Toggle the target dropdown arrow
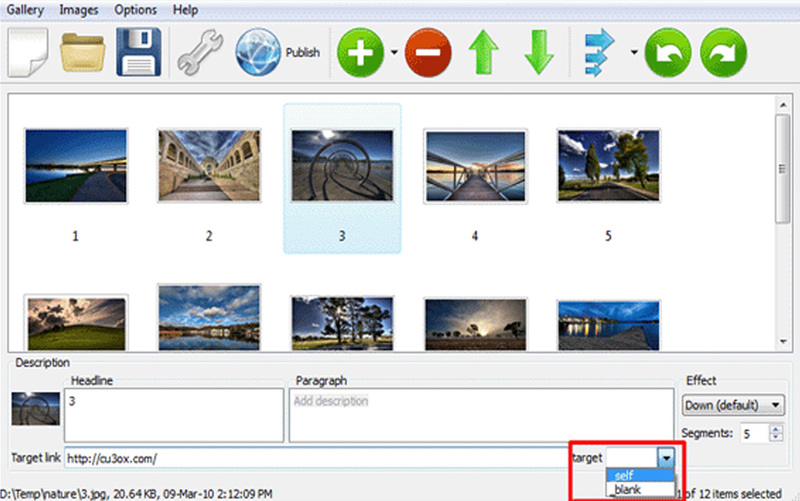Viewport: 800px width, 501px height. click(x=666, y=458)
